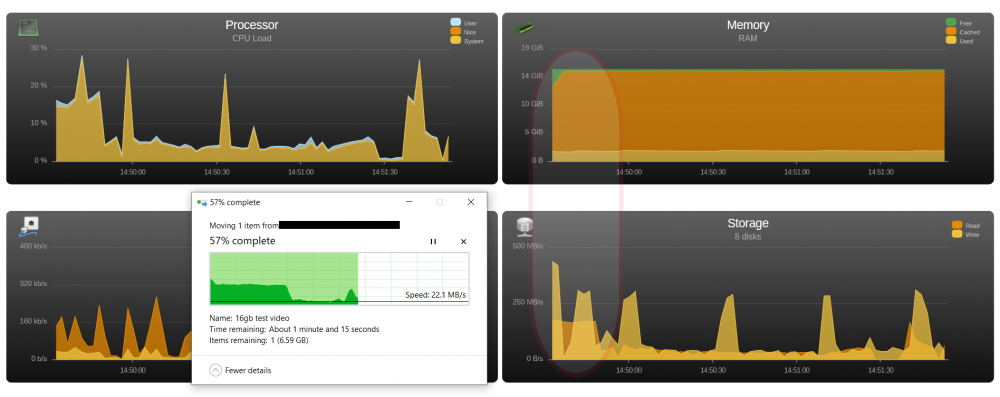
Task: Click the 14:50:00 time label on Network chart
Action: [133, 370]
